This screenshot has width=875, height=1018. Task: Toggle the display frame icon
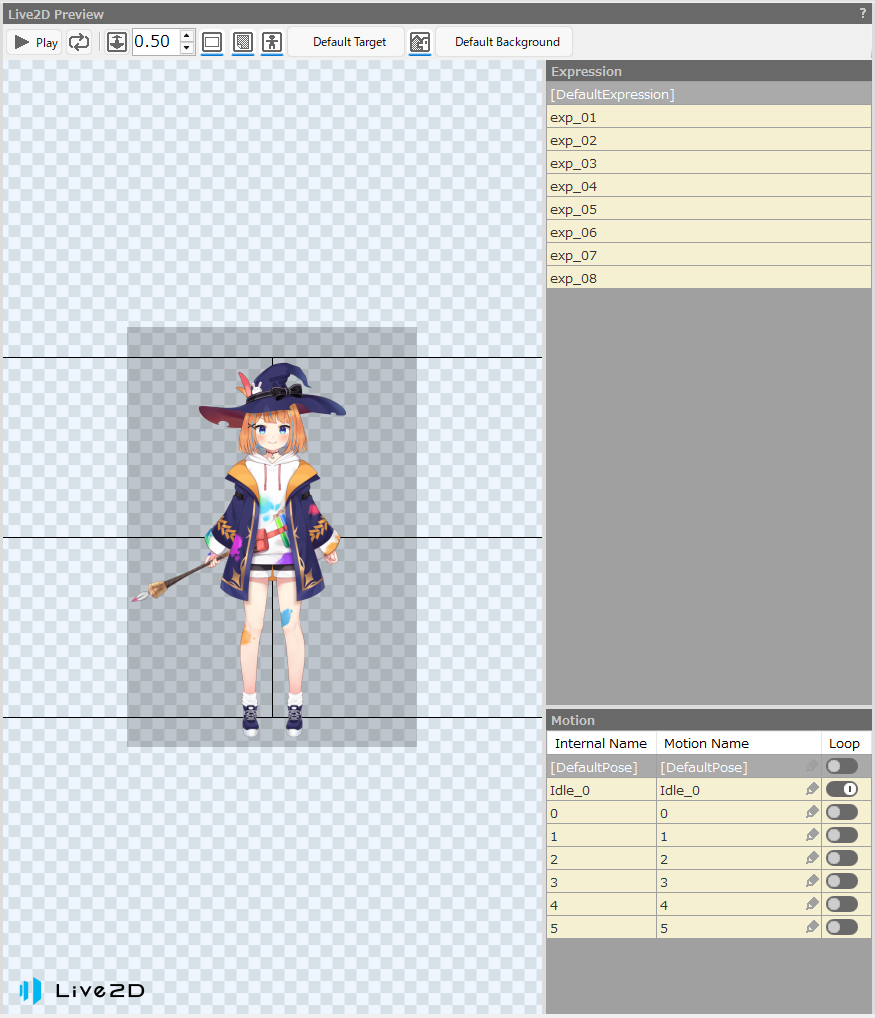coord(212,42)
